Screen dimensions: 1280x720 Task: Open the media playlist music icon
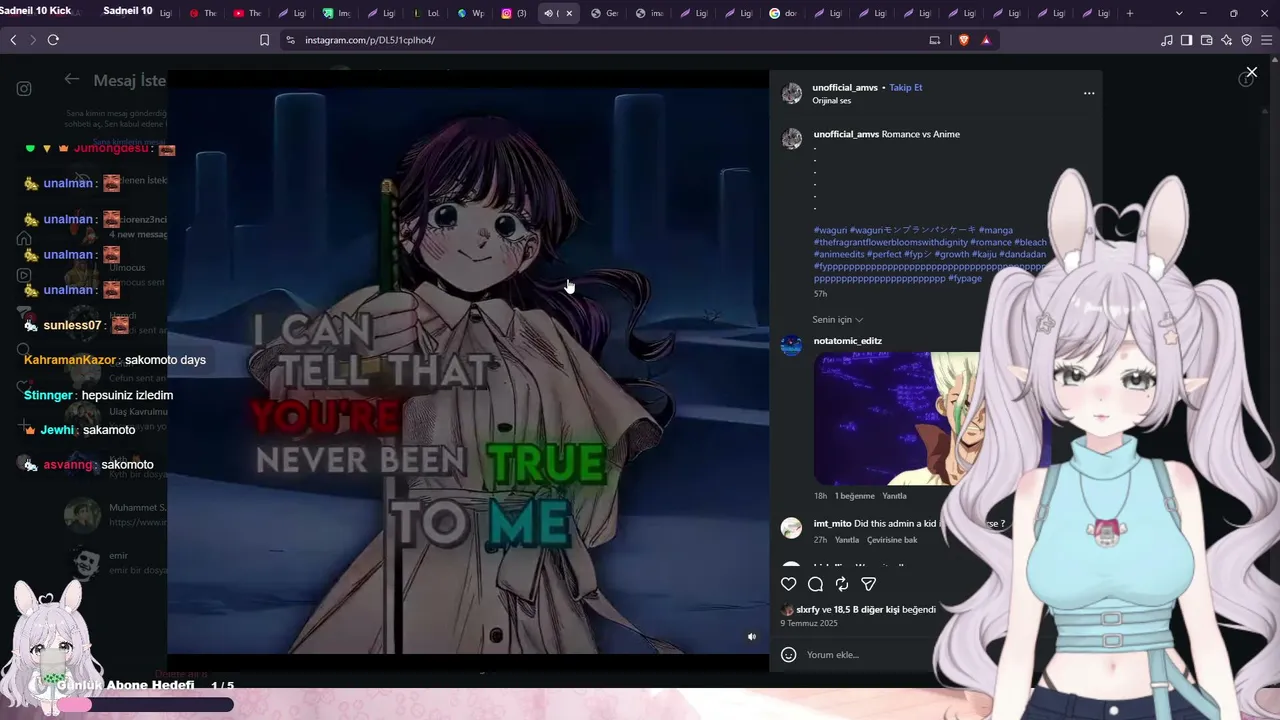pyautogui.click(x=1167, y=40)
